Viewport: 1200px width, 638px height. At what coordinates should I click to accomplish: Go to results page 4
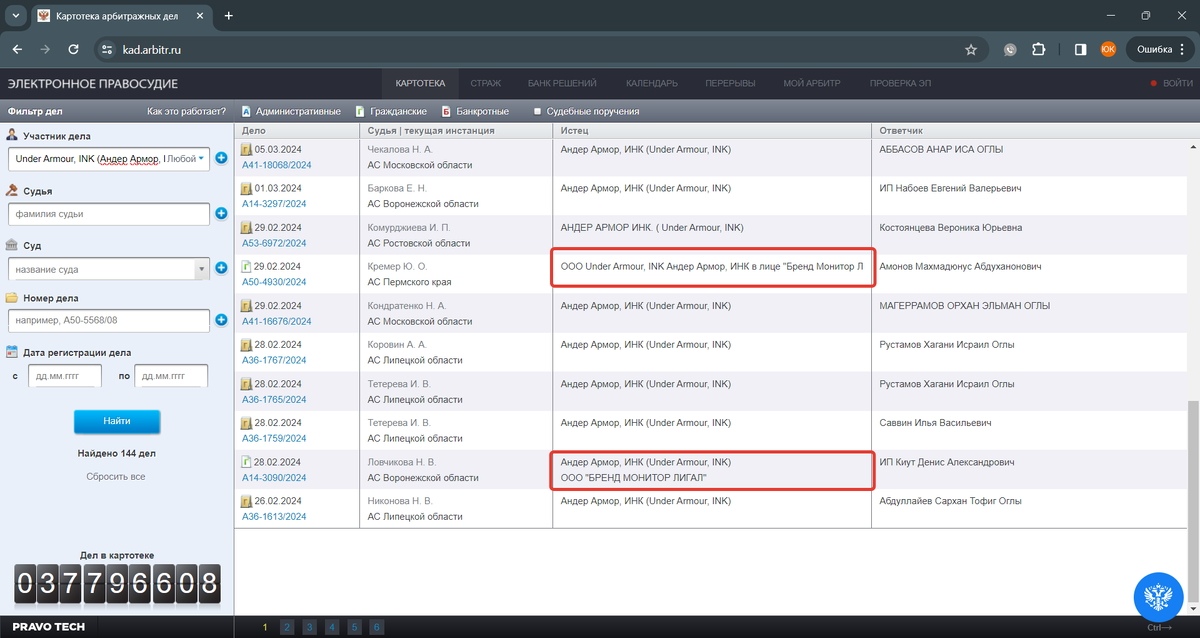pos(332,627)
